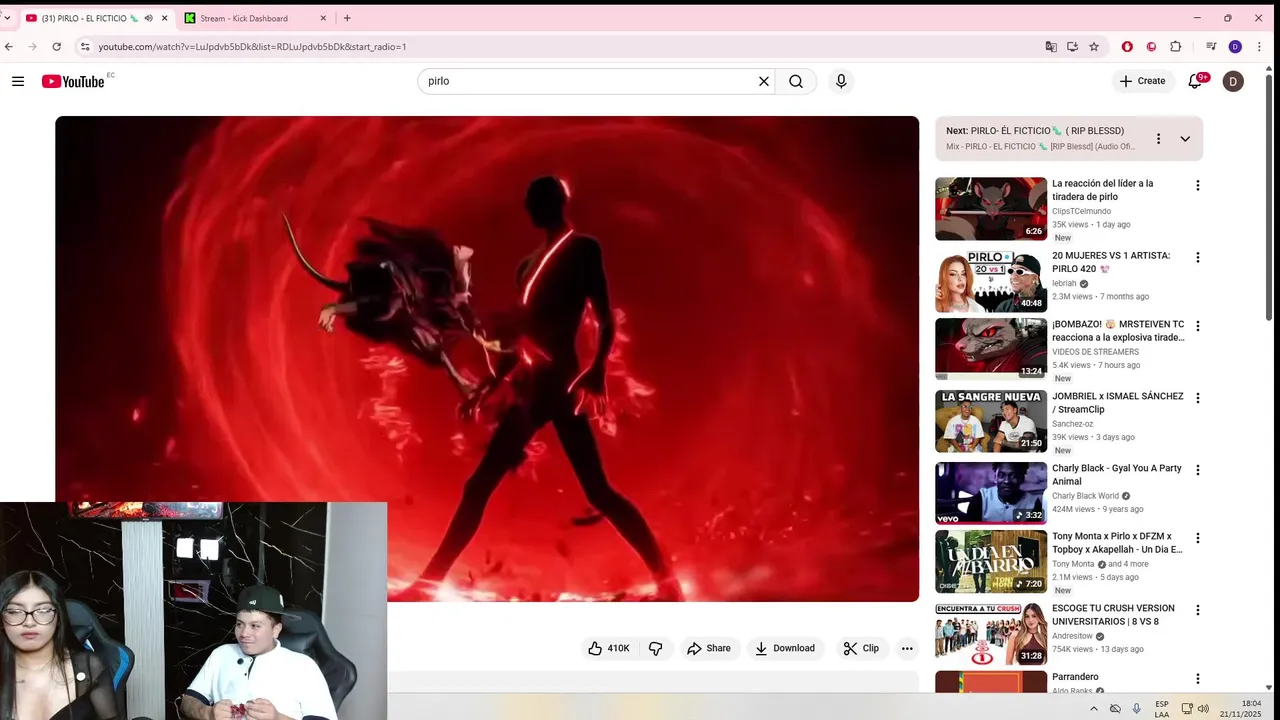Open the playlist panel three-dot menu
The image size is (1280, 720).
(1158, 138)
